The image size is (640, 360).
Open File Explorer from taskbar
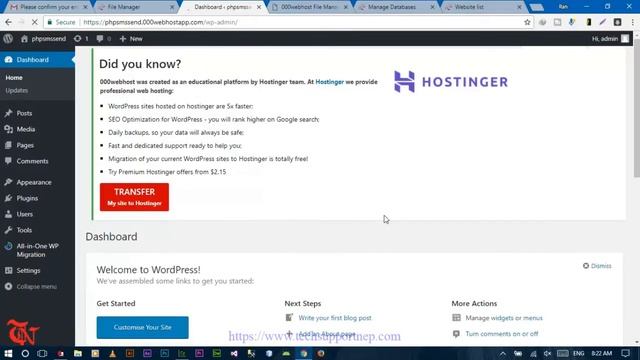tap(78, 353)
